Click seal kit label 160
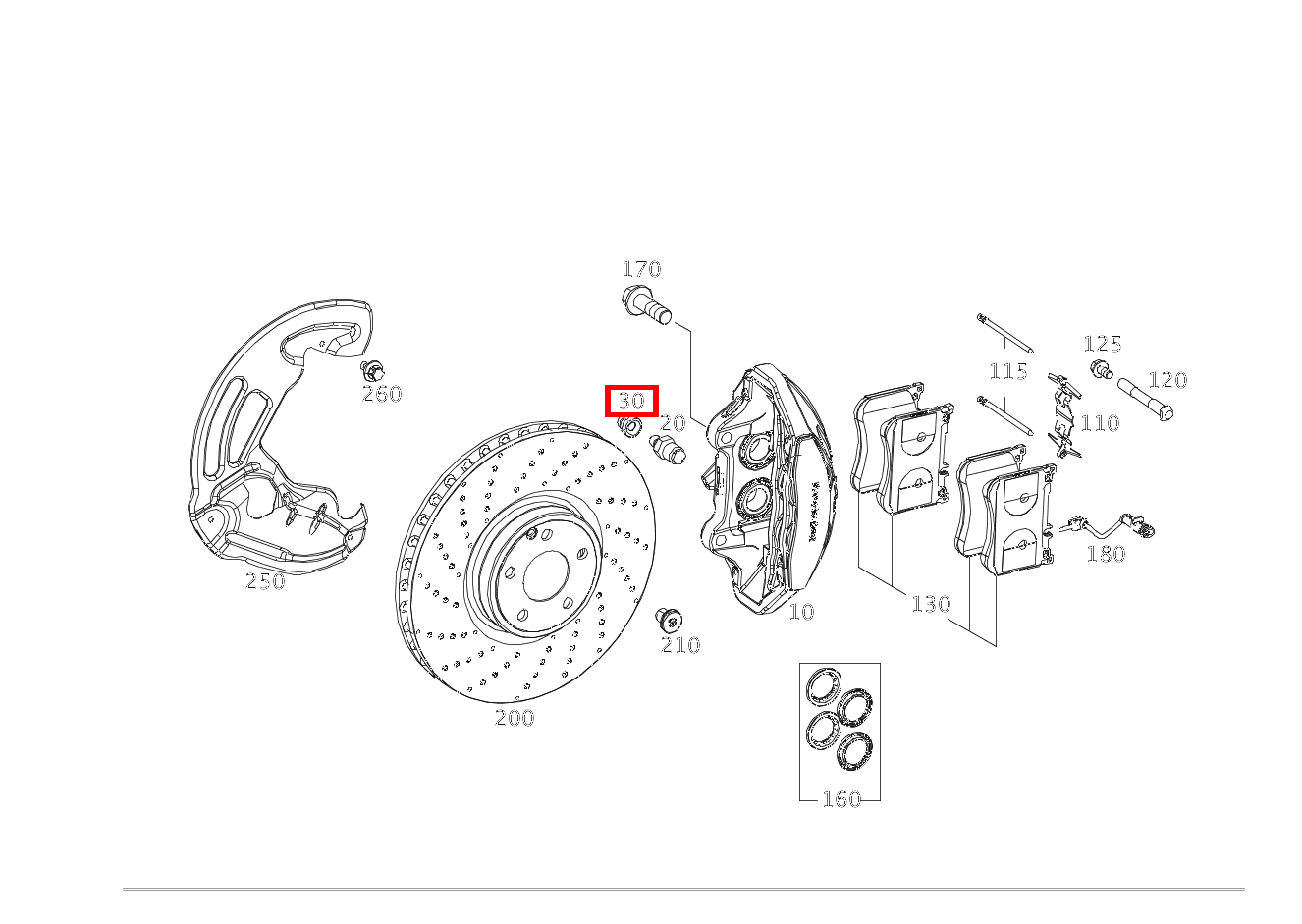 pyautogui.click(x=841, y=798)
